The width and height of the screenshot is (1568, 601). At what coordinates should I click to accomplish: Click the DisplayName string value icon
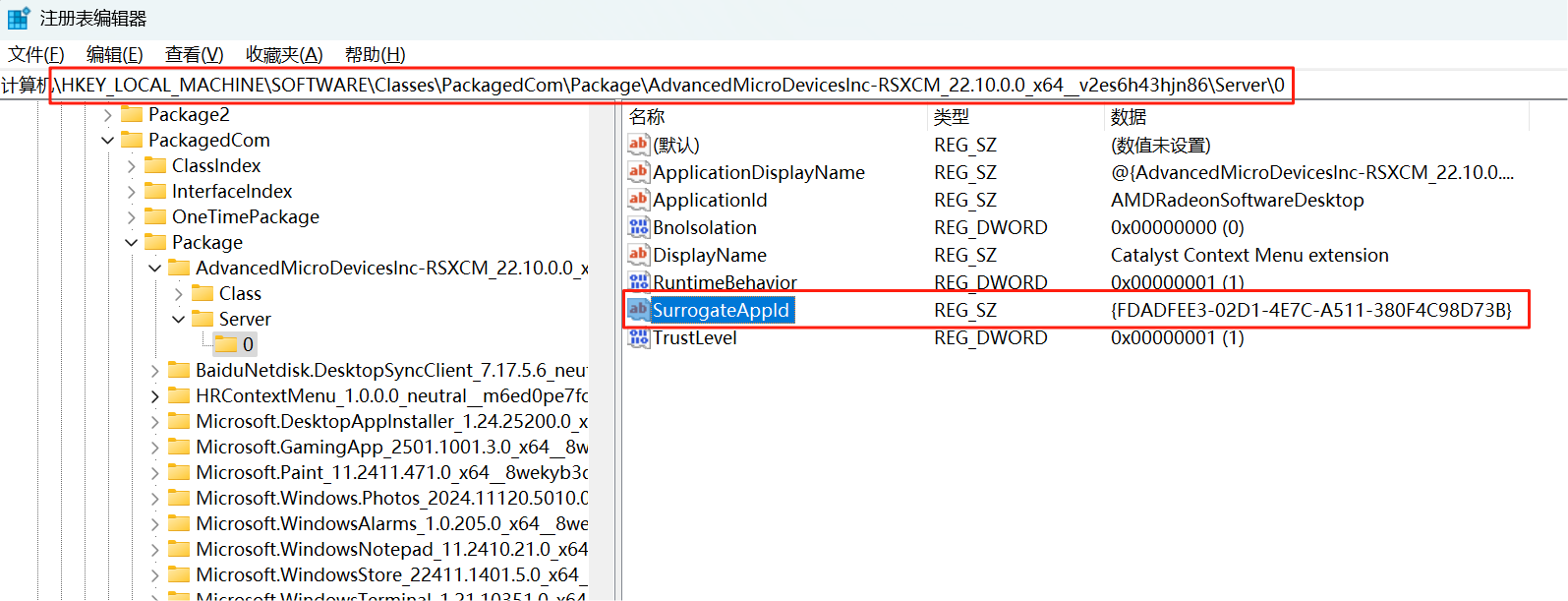tap(638, 255)
